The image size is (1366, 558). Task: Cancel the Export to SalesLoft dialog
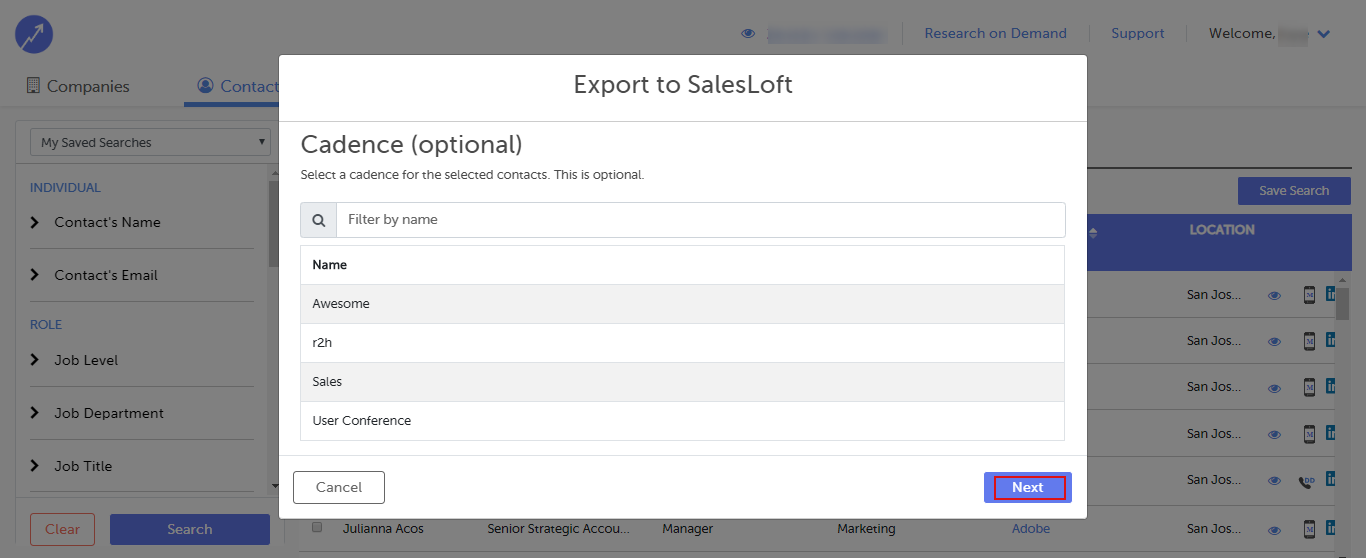(x=339, y=487)
